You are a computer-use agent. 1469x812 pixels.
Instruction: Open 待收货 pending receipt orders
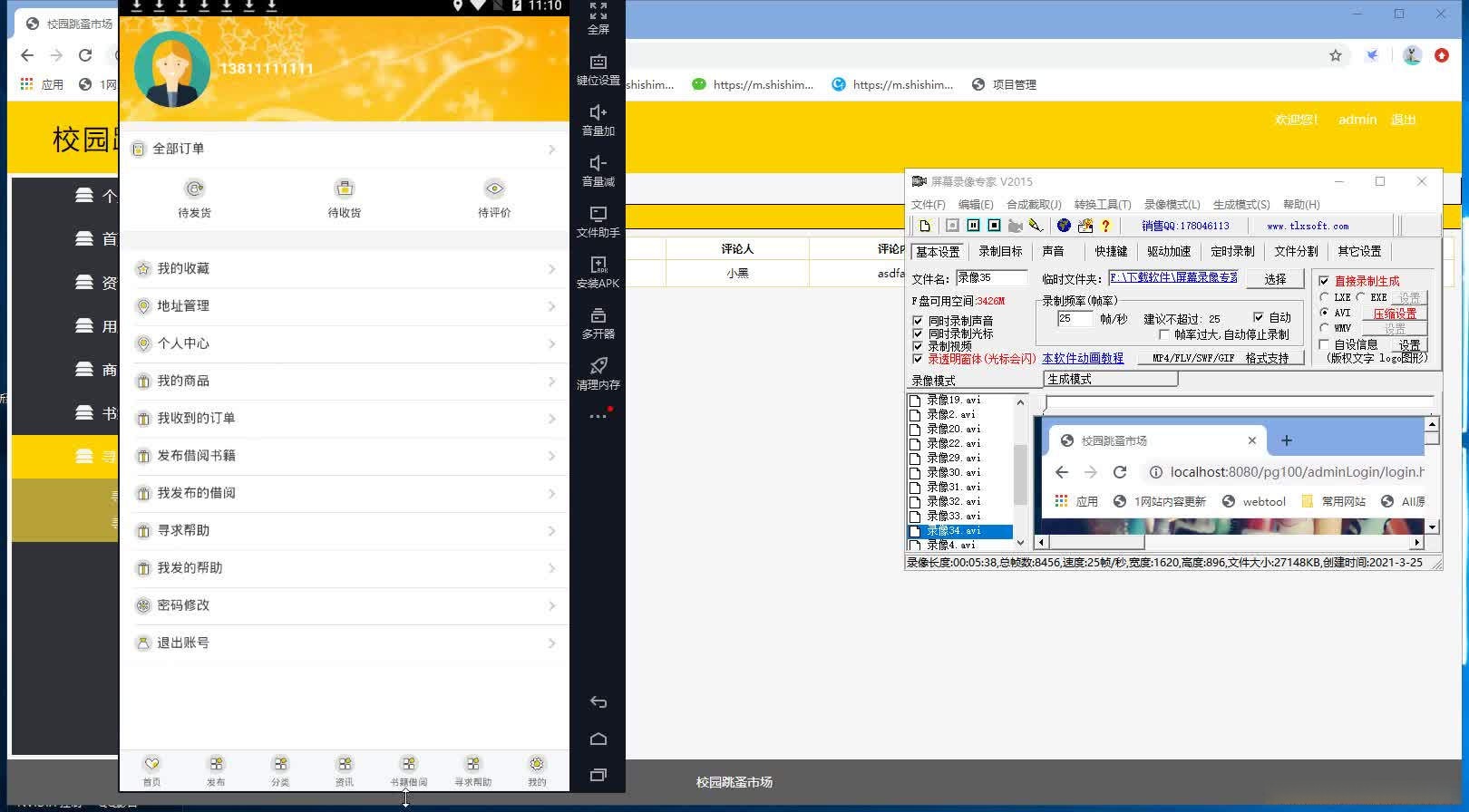coord(345,198)
